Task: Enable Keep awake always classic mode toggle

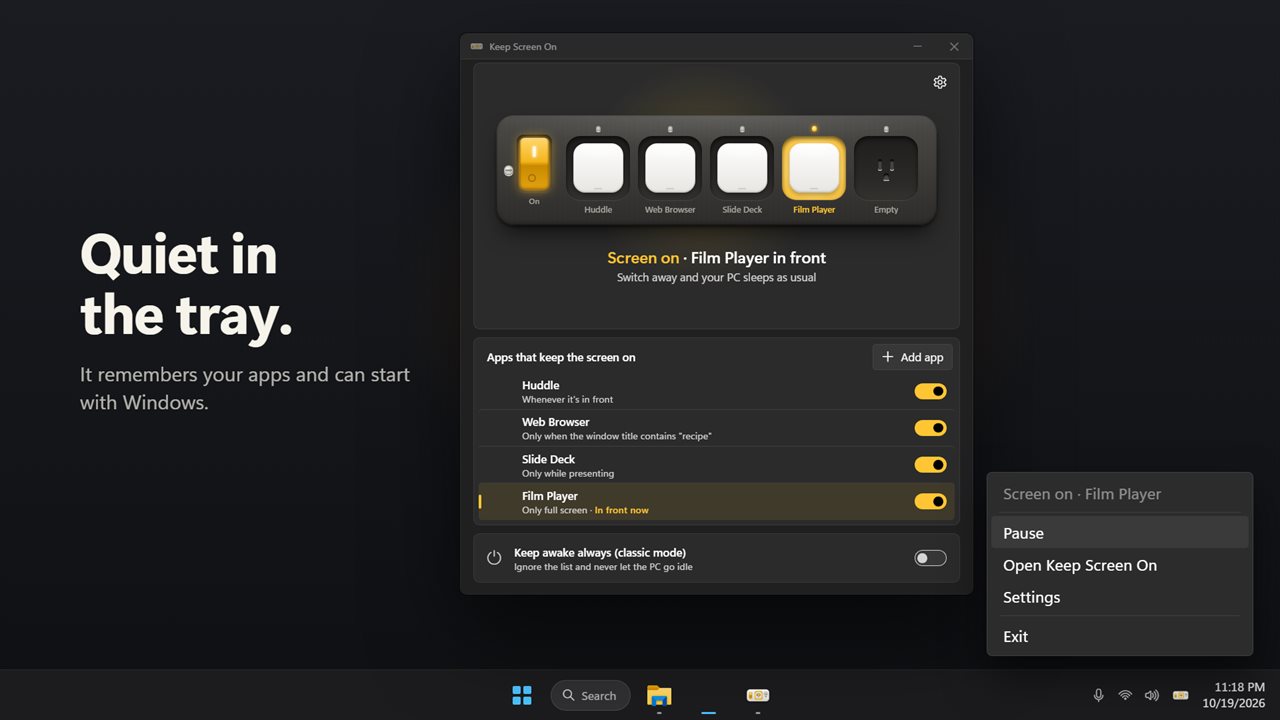Action: pyautogui.click(x=930, y=558)
